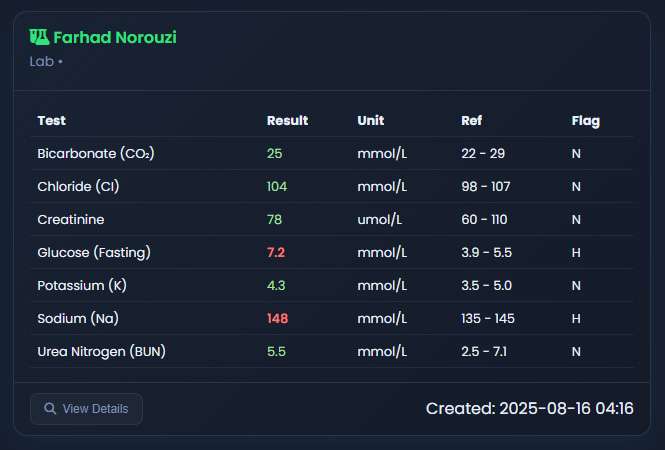Click the Created timestamp text
The width and height of the screenshot is (665, 450).
coord(529,409)
